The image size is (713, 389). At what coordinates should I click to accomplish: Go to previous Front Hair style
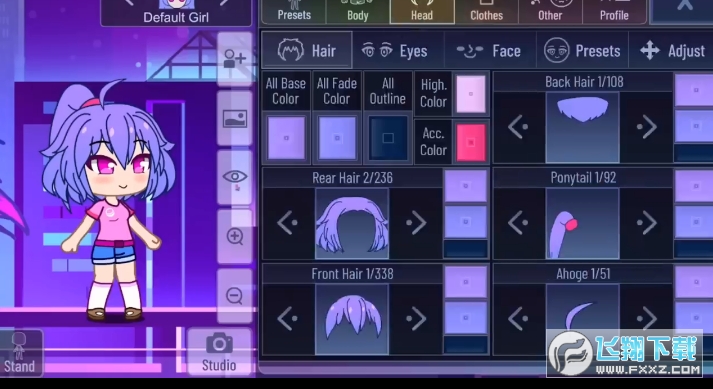(288, 318)
